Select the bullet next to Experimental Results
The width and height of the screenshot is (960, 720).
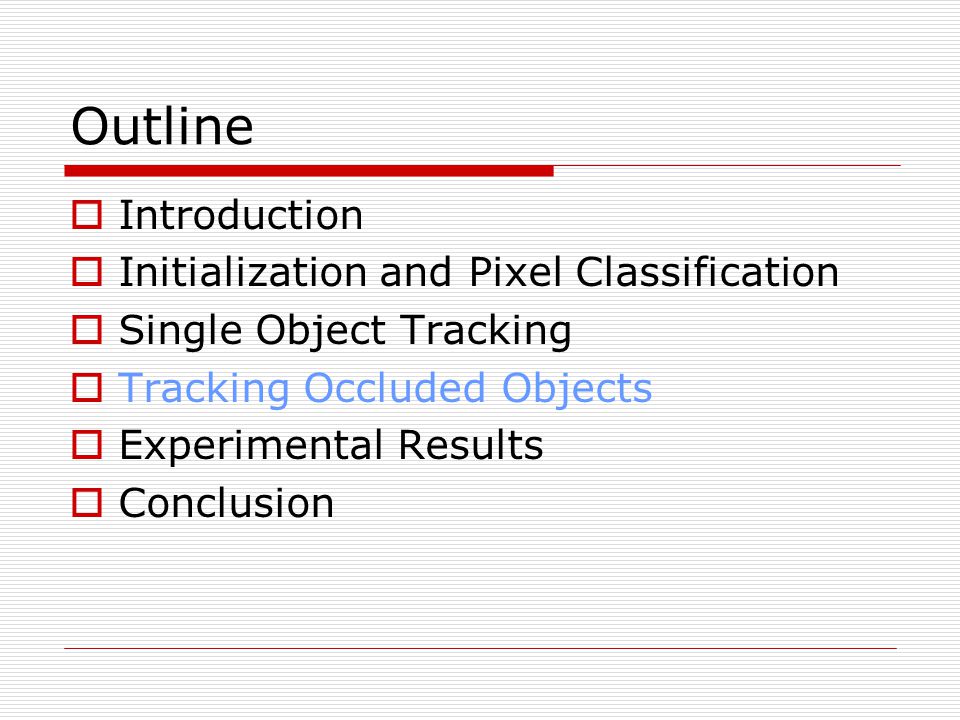coord(87,444)
